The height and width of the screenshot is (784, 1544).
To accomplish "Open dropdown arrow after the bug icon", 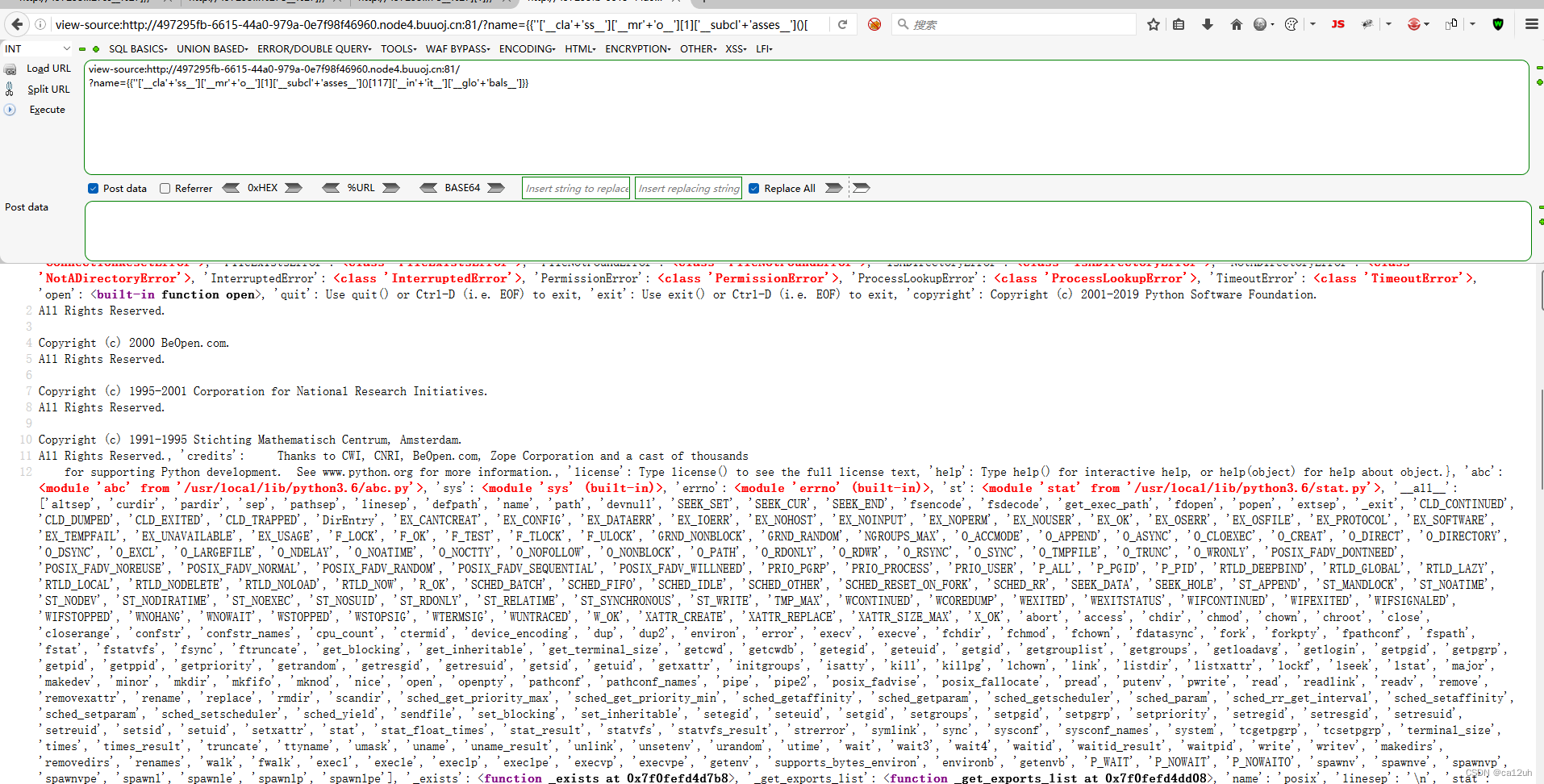I will (1388, 24).
